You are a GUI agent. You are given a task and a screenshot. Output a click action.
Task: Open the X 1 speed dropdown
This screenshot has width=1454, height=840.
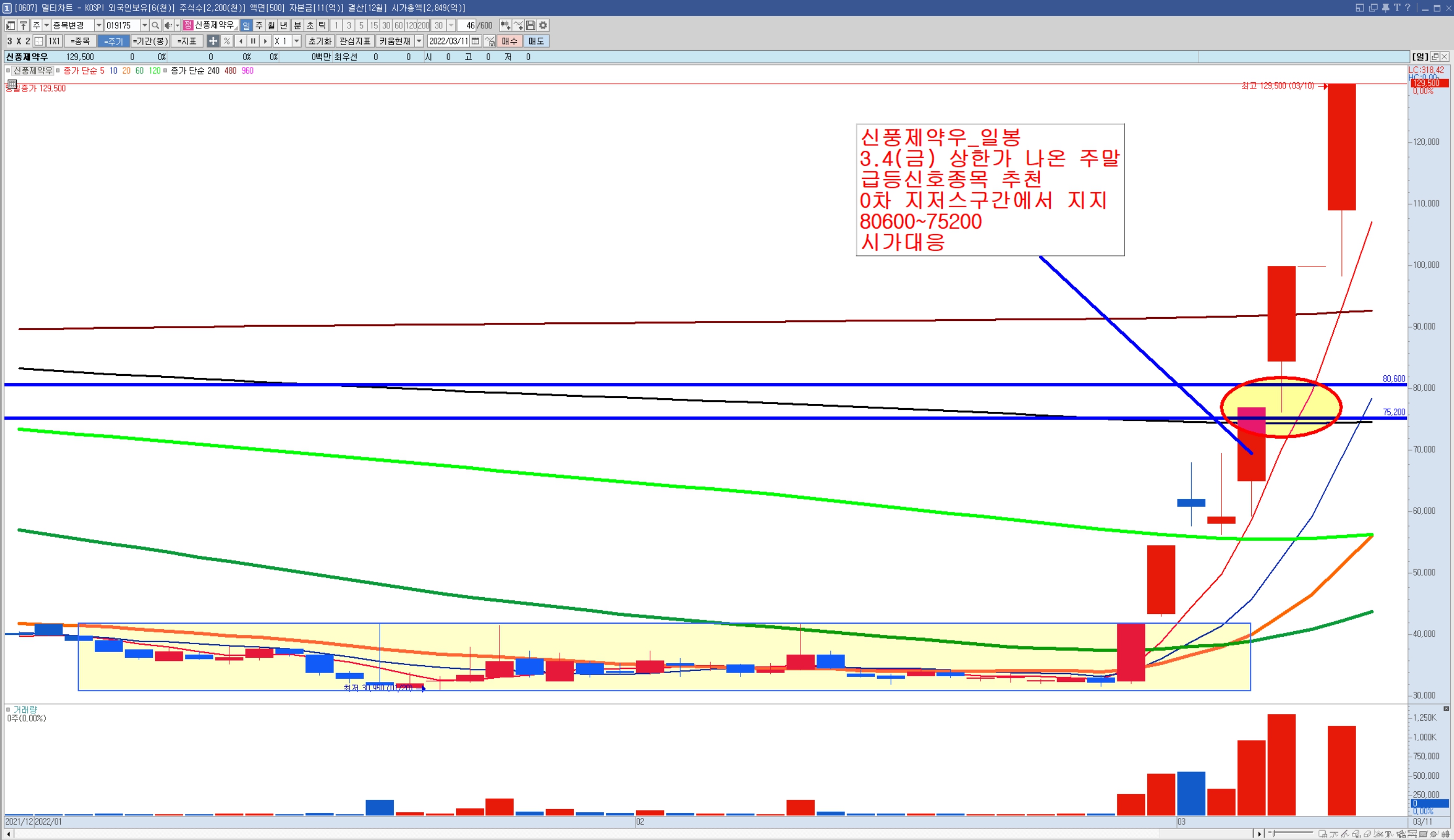tap(296, 41)
